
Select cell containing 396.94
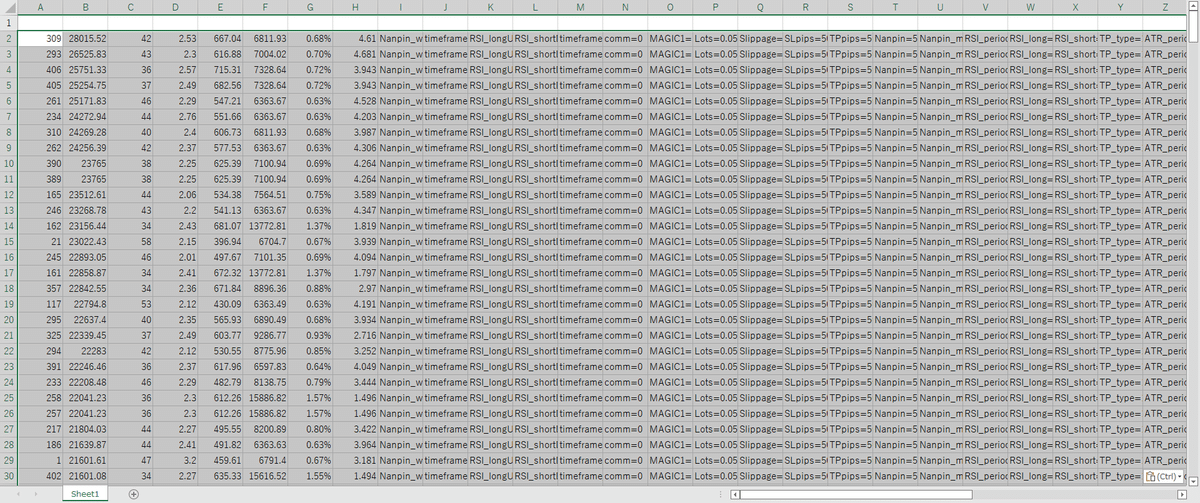[x=220, y=241]
